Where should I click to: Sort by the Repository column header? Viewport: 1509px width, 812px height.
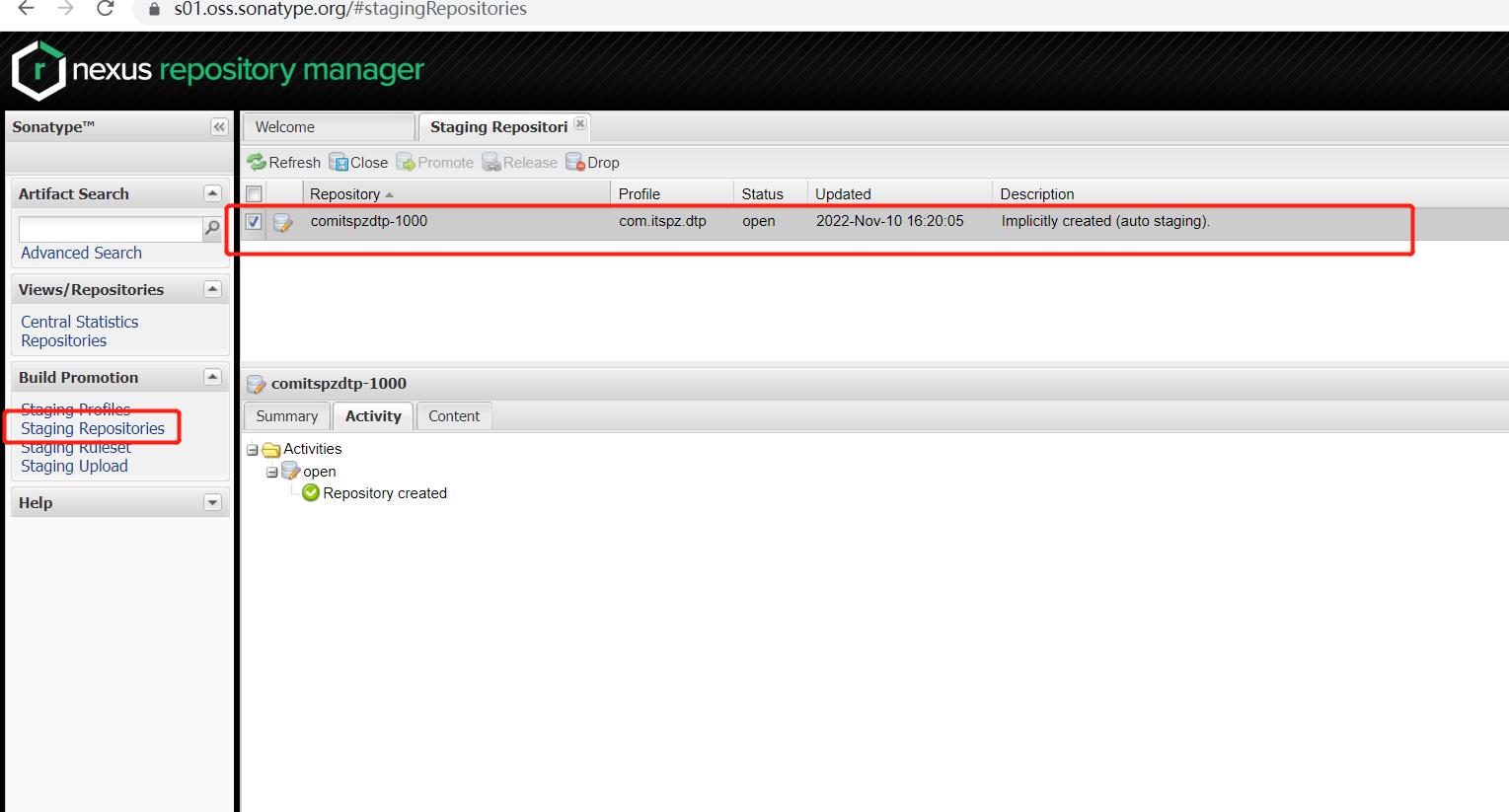457,194
